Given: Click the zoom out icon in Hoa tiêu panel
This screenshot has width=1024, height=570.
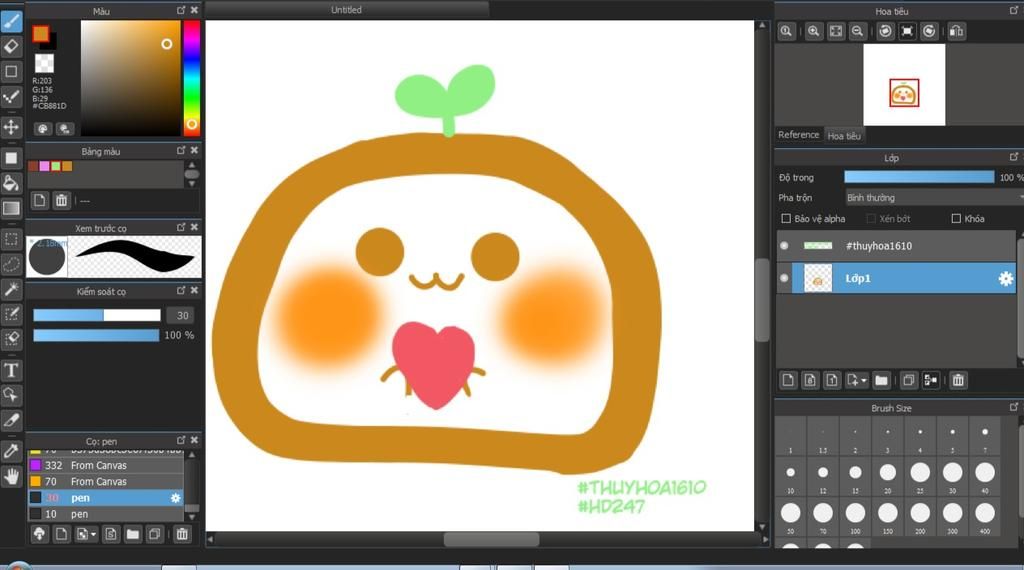Looking at the screenshot, I should [x=857, y=31].
